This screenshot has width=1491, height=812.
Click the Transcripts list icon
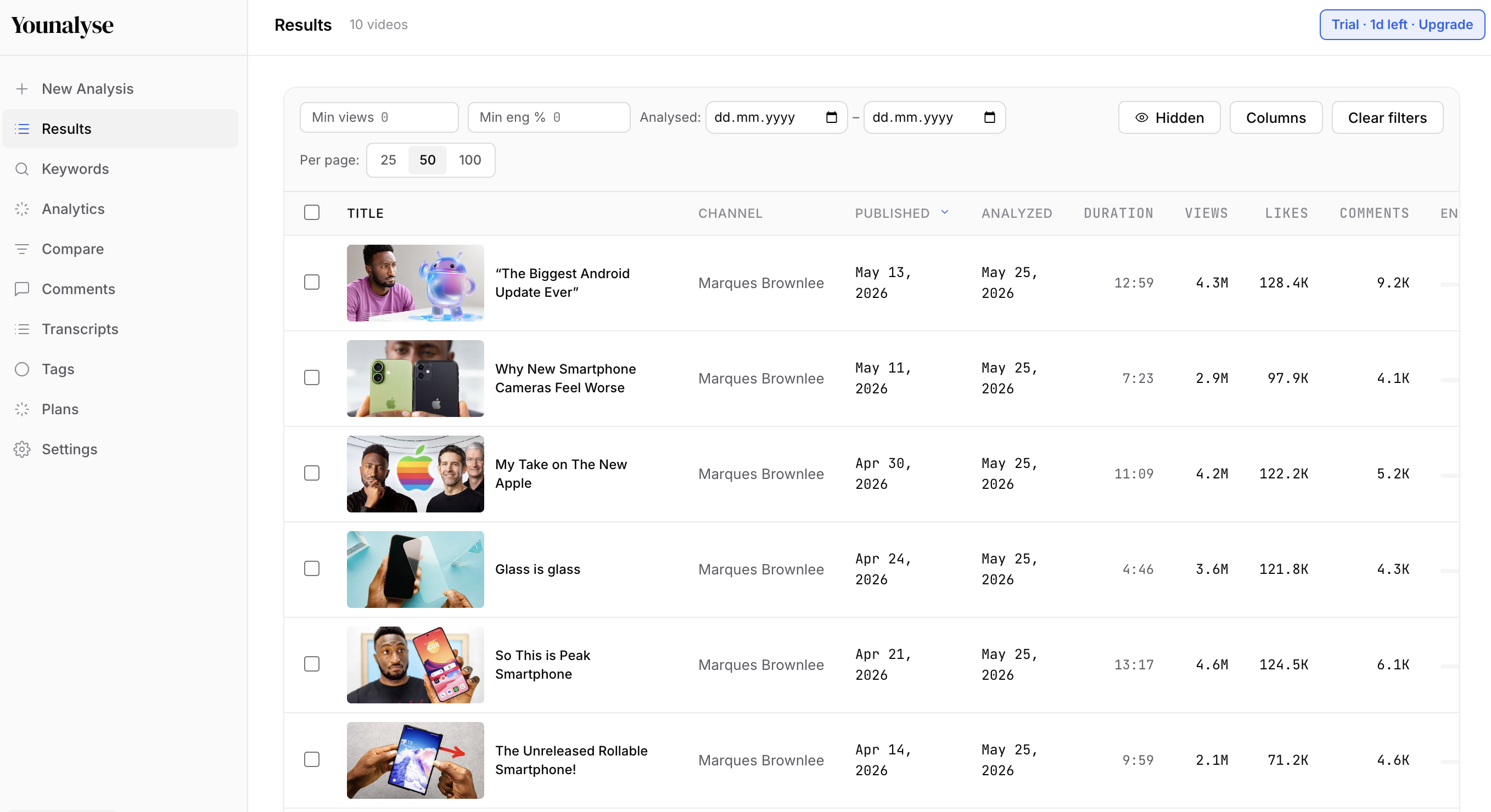point(22,329)
